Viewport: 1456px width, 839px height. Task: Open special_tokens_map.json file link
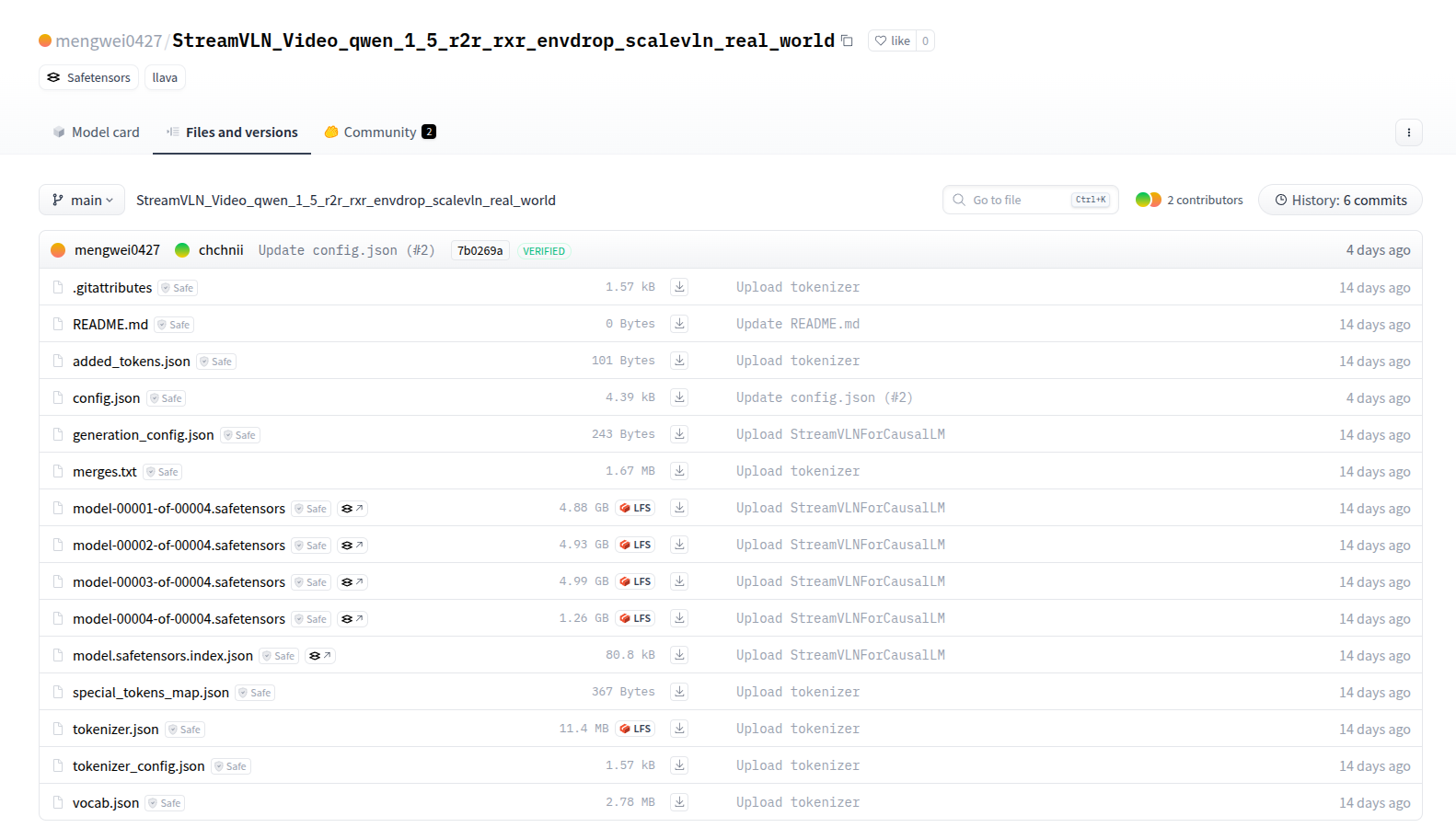[151, 692]
